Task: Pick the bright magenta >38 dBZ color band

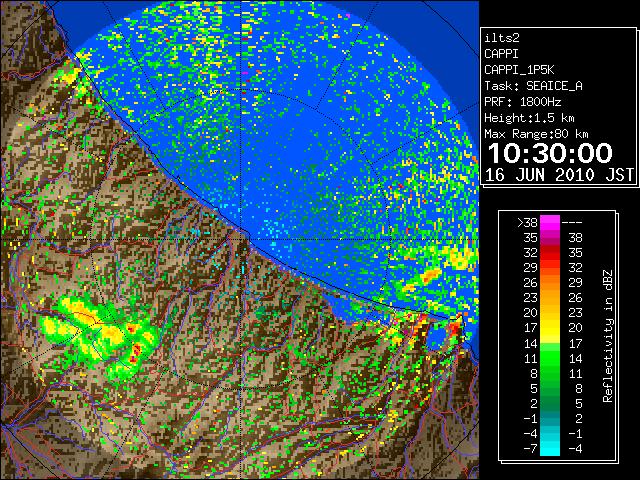Action: click(550, 222)
